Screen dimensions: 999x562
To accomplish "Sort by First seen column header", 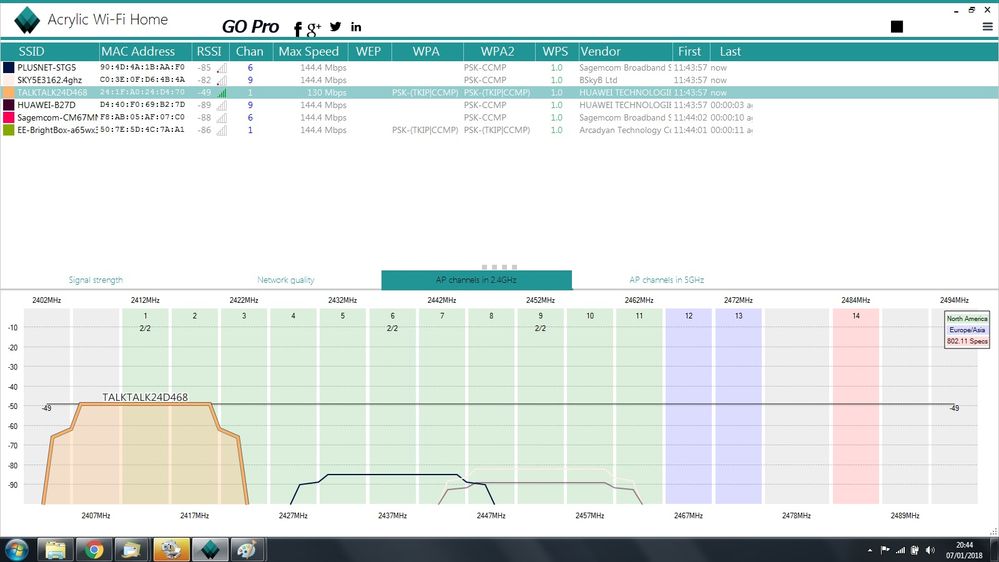I will (x=691, y=52).
